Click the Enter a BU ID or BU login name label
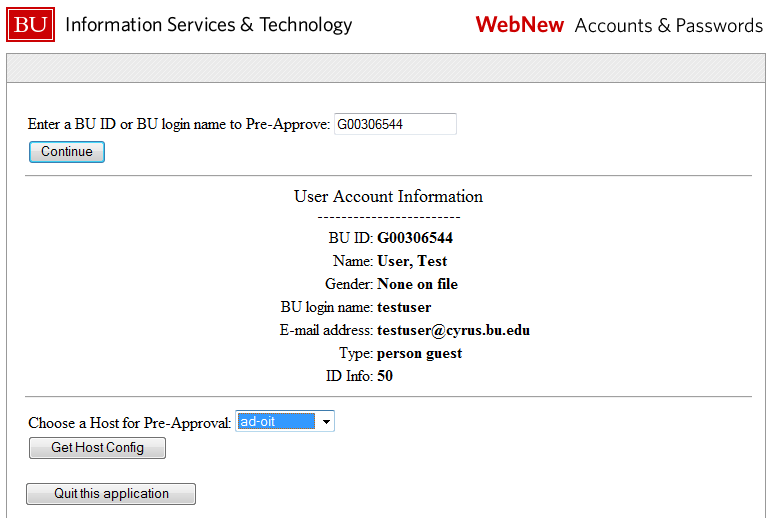 click(178, 124)
